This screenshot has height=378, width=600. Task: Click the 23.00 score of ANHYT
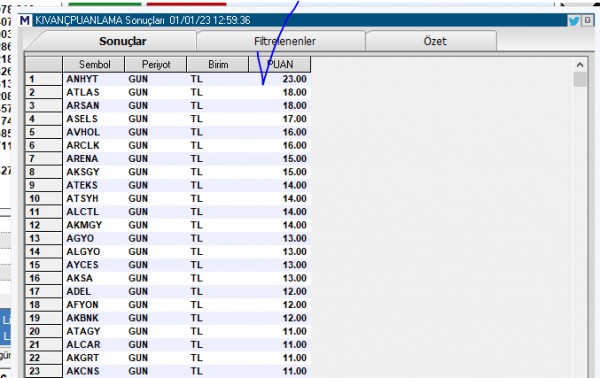pyautogui.click(x=295, y=79)
